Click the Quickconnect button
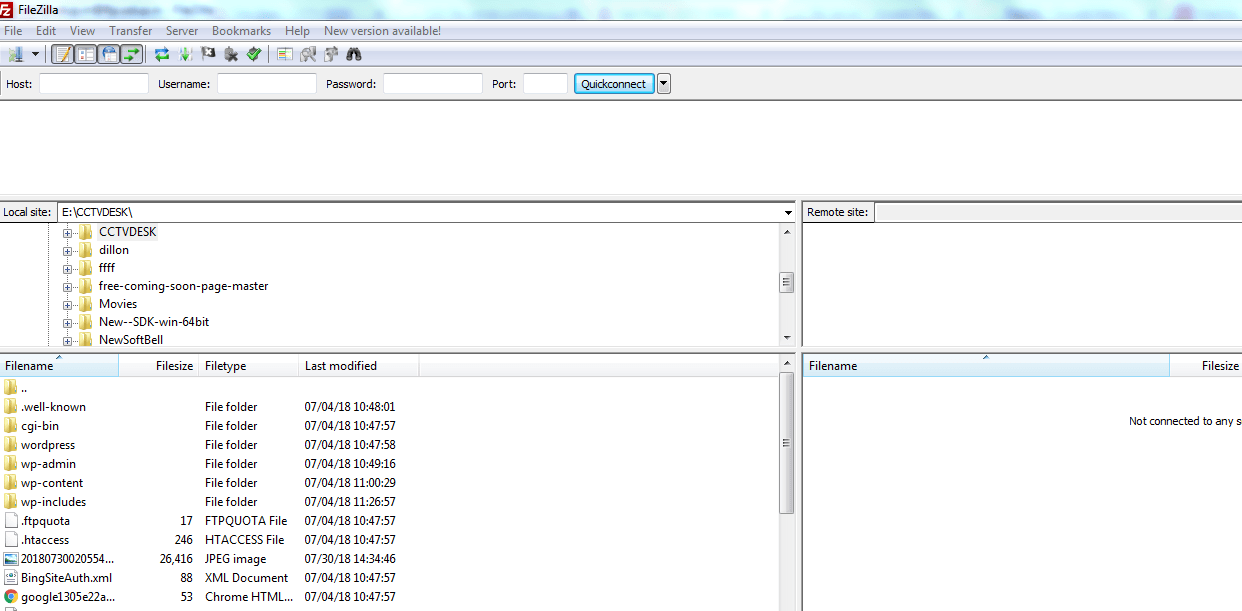The image size is (1242, 611). pos(614,84)
